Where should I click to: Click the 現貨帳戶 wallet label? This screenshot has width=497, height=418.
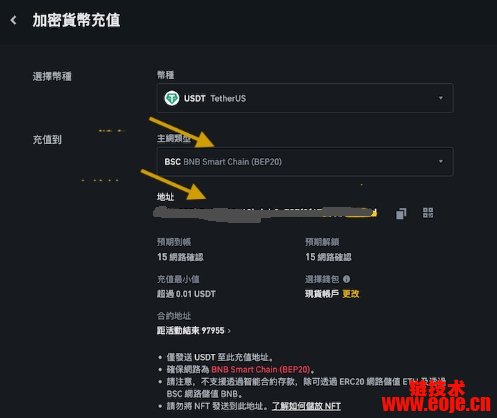pyautogui.click(x=322, y=294)
